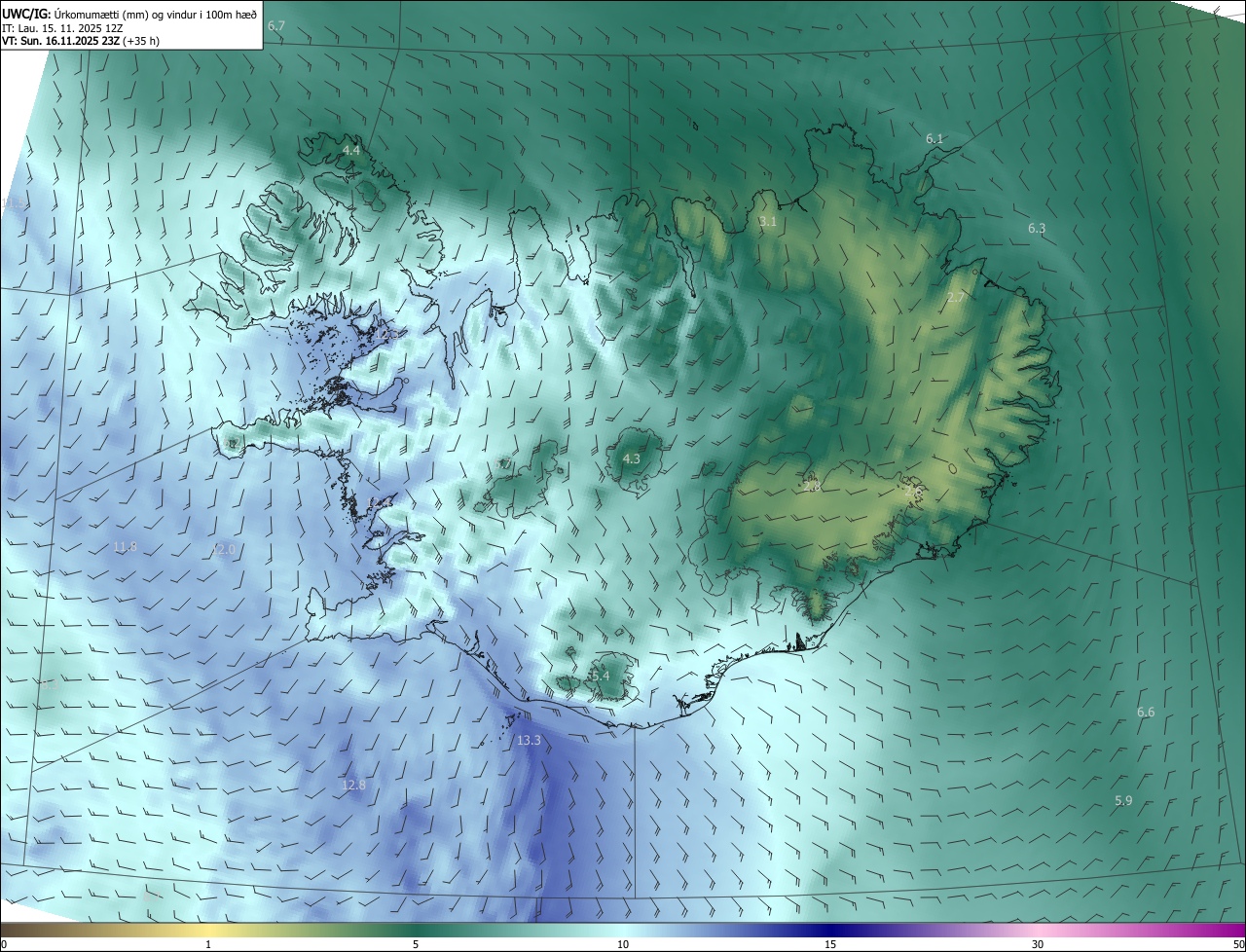Viewport: 1246px width, 952px height.
Task: Pick the magenta color at the scale's end
Action: 1236,931
